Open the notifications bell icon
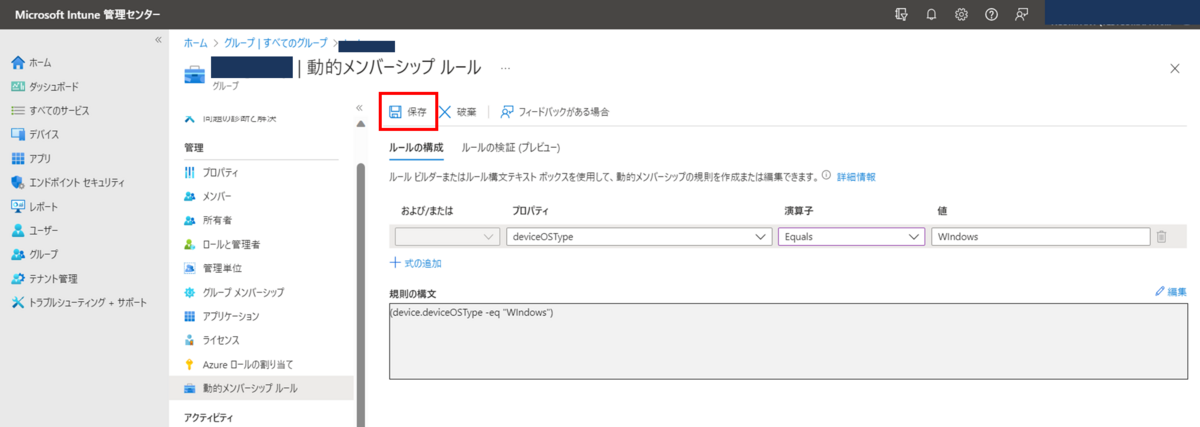 click(930, 14)
